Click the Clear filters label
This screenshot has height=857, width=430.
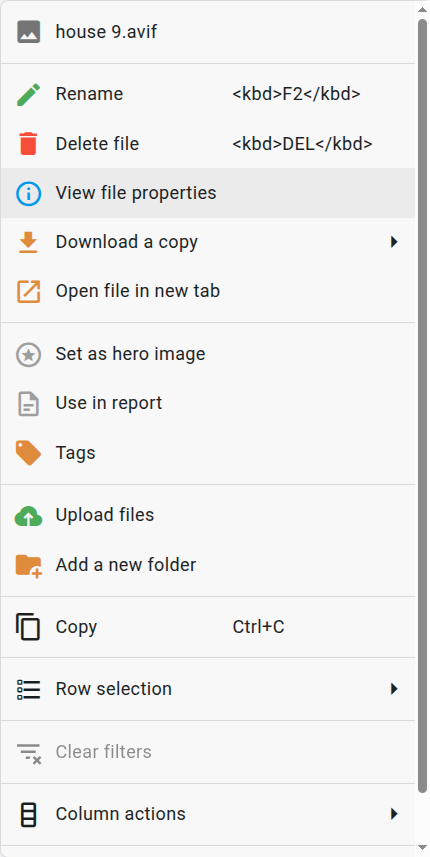tap(103, 752)
